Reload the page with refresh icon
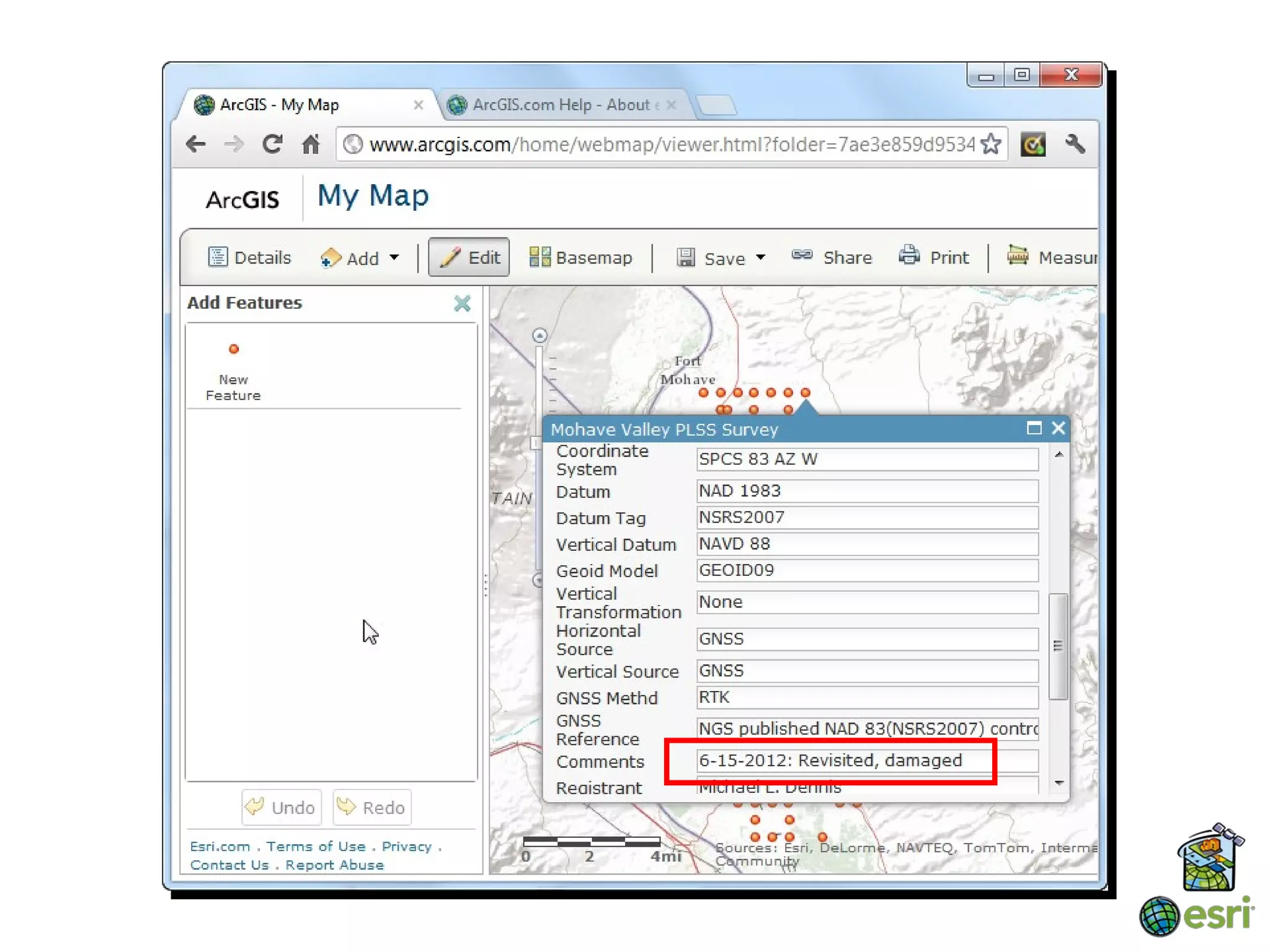 [272, 144]
